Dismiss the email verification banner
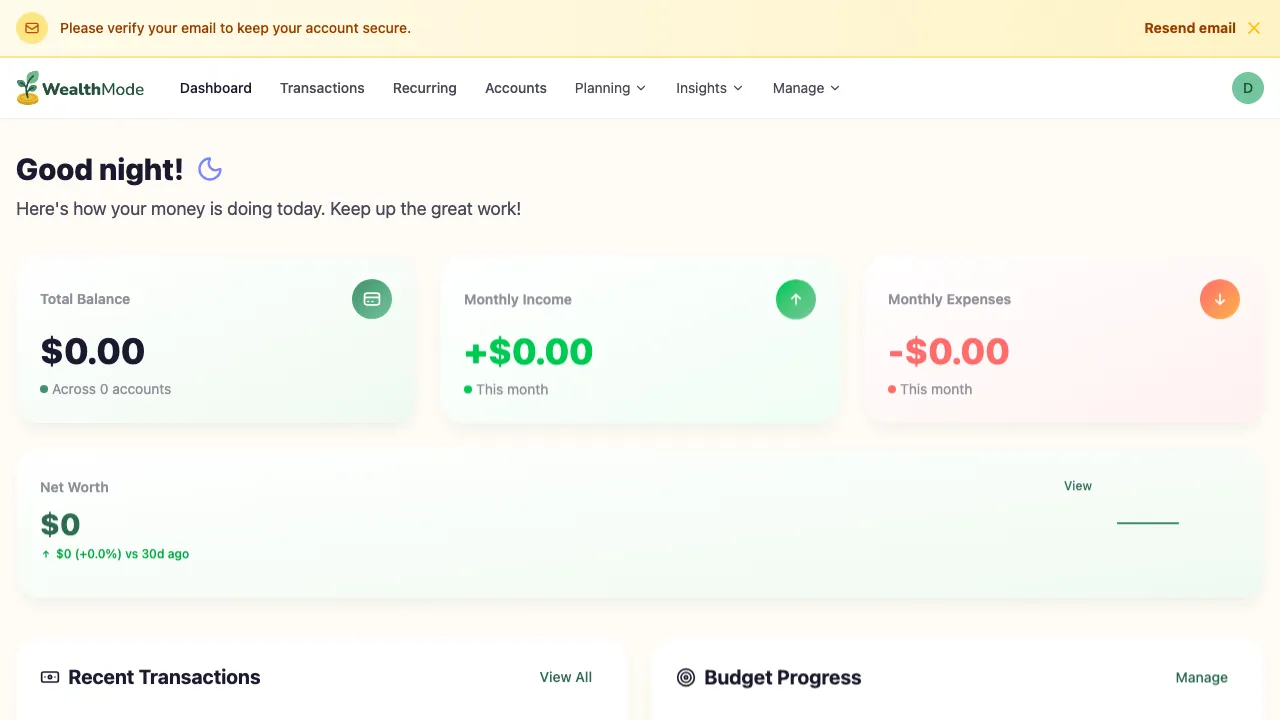Viewport: 1280px width, 720px height. point(1254,28)
